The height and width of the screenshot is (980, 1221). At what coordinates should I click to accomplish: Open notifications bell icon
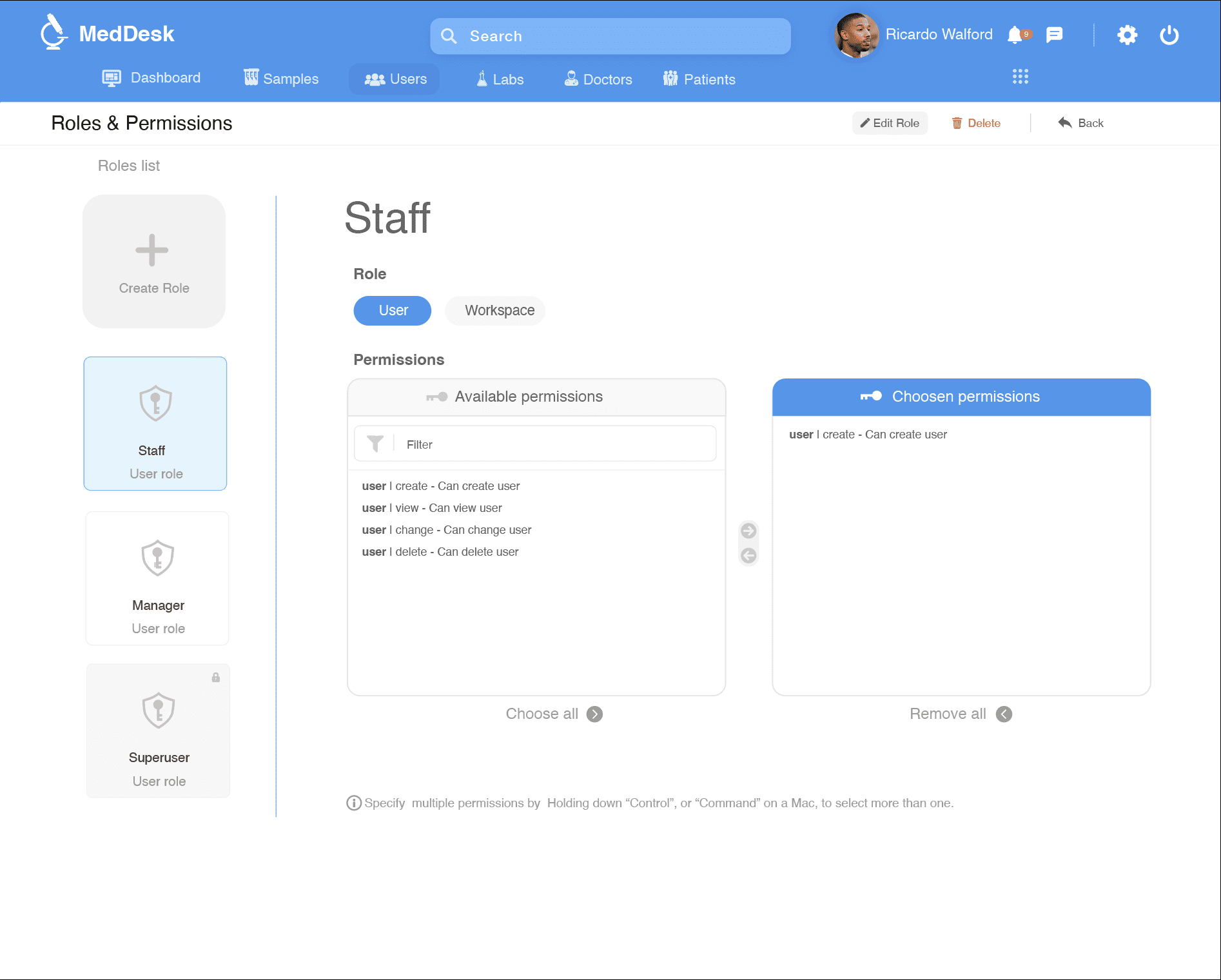[x=1015, y=34]
